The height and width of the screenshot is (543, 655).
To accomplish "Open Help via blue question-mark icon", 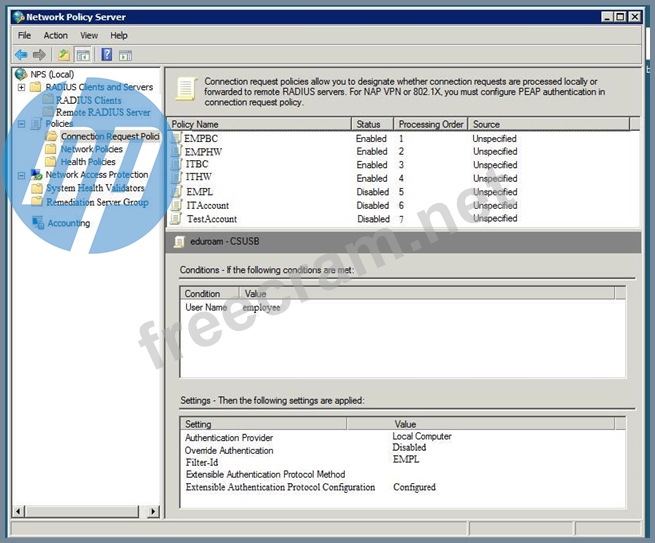I will (107, 54).
